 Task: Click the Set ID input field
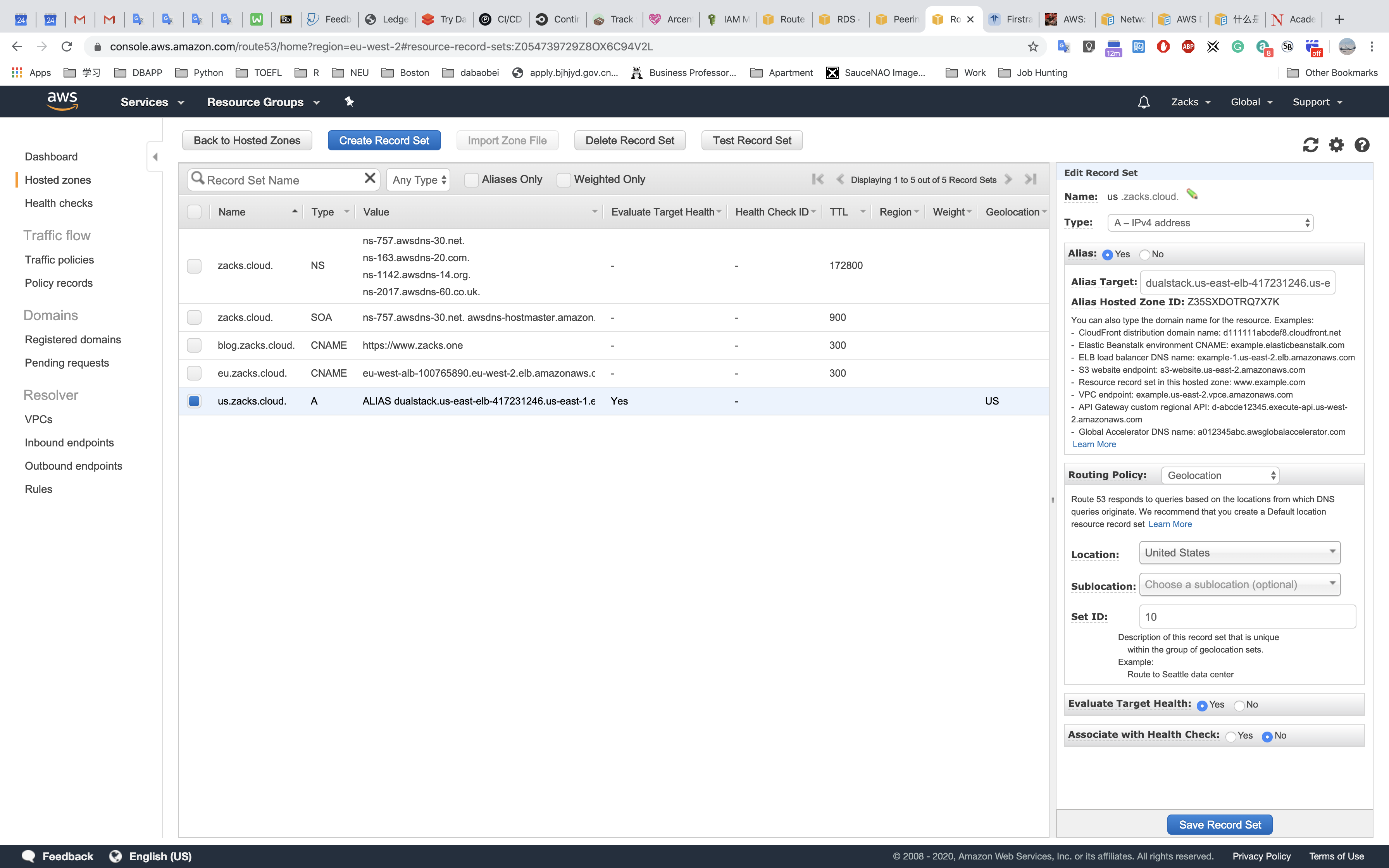tap(1247, 617)
